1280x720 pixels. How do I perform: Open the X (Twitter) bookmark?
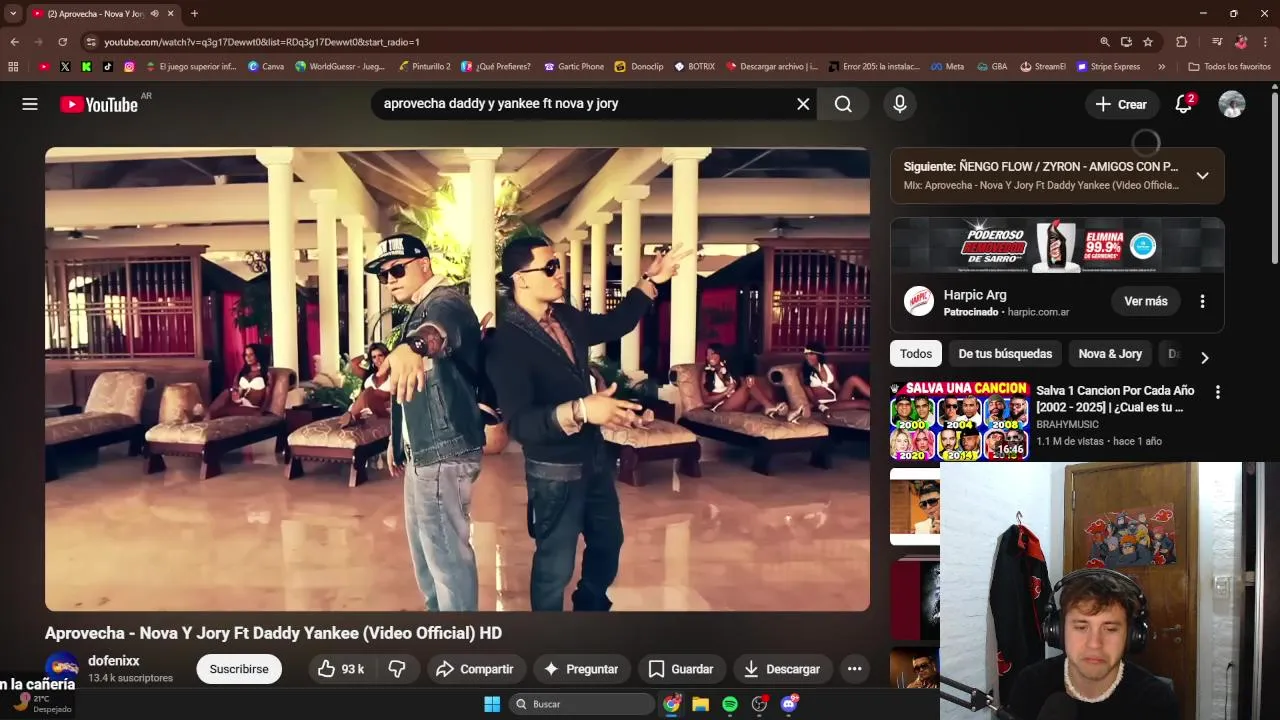point(65,67)
